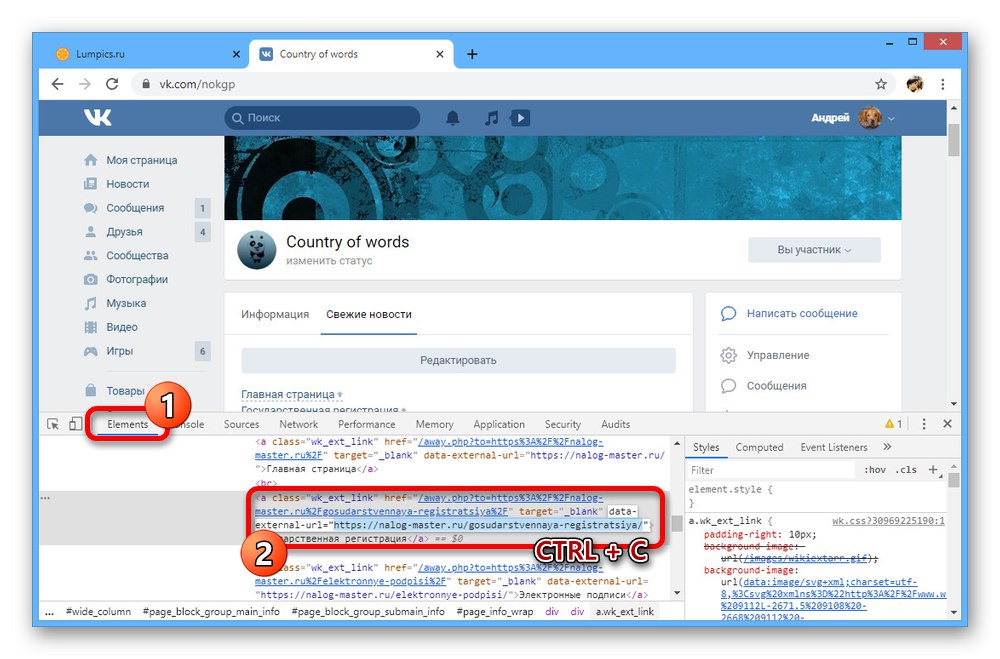The height and width of the screenshot is (659, 1000).
Task: Go to VK home via logo
Action: pos(98,117)
